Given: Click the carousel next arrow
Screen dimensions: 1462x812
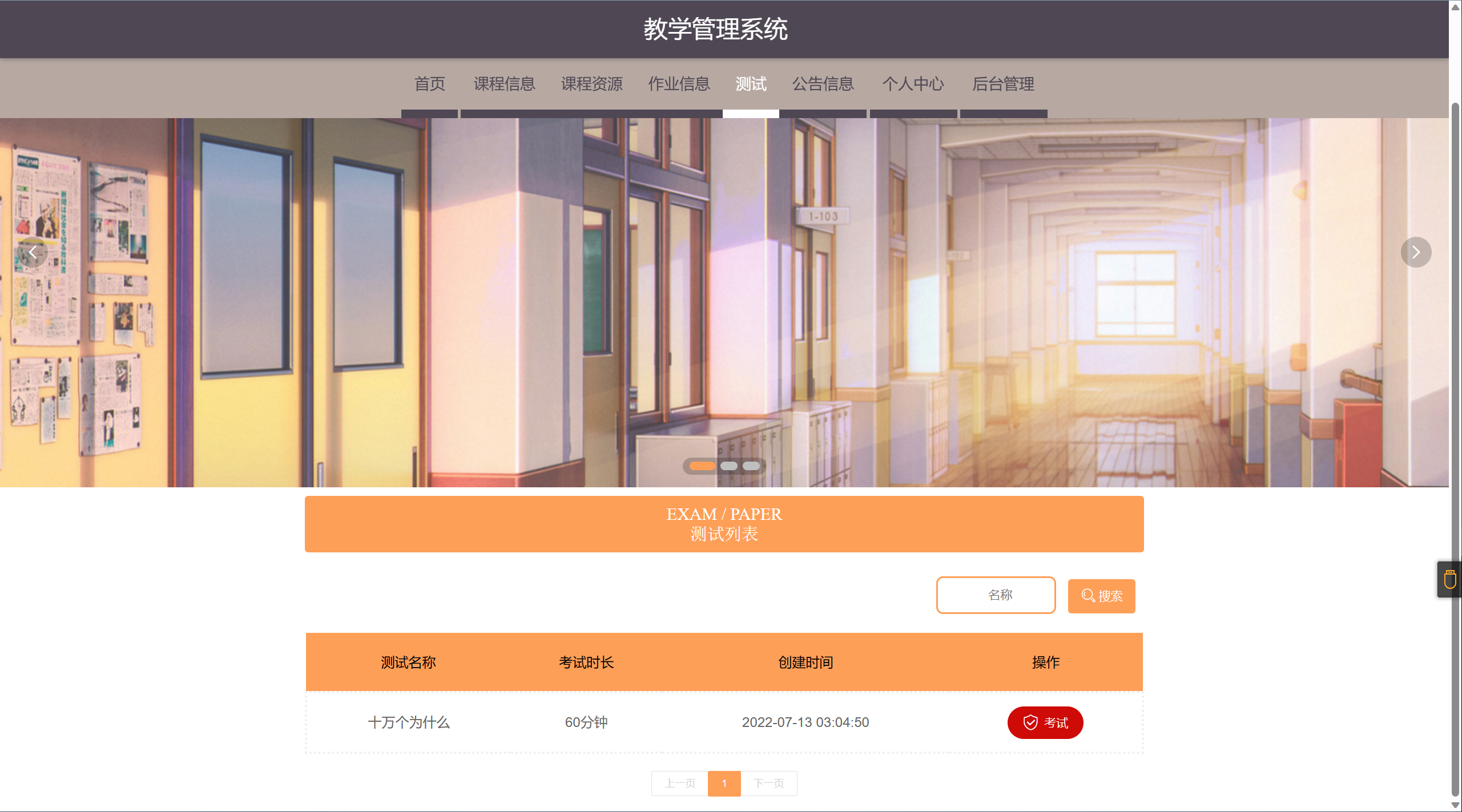Looking at the screenshot, I should [1415, 252].
